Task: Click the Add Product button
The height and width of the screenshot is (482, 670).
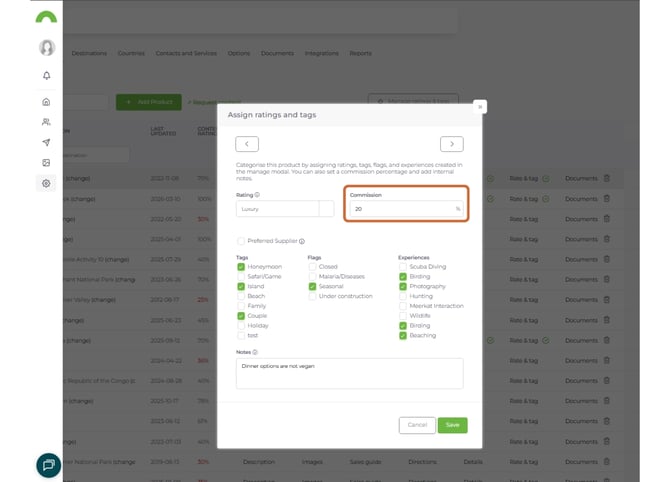Action: point(149,102)
